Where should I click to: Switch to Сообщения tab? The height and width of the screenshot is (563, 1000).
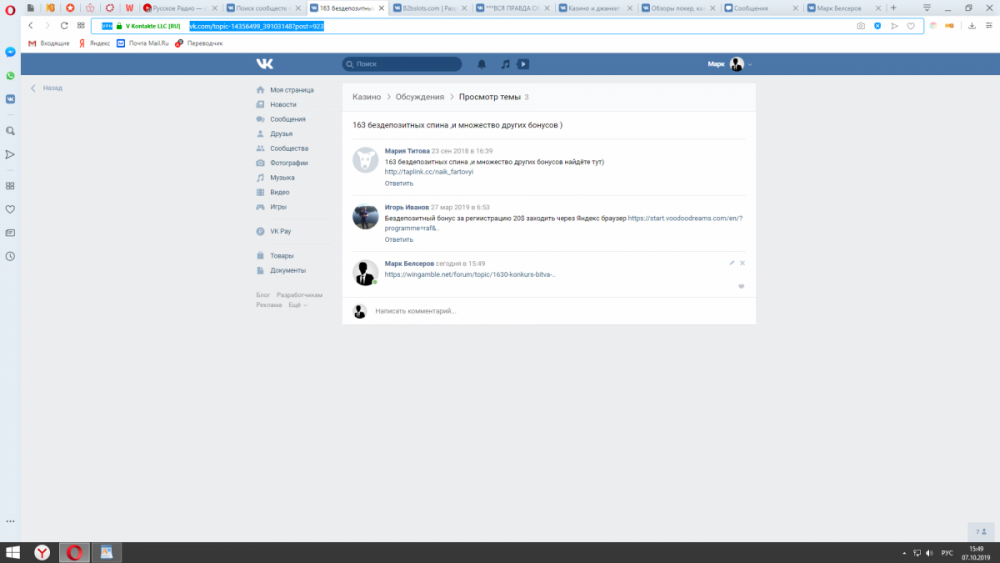point(760,8)
